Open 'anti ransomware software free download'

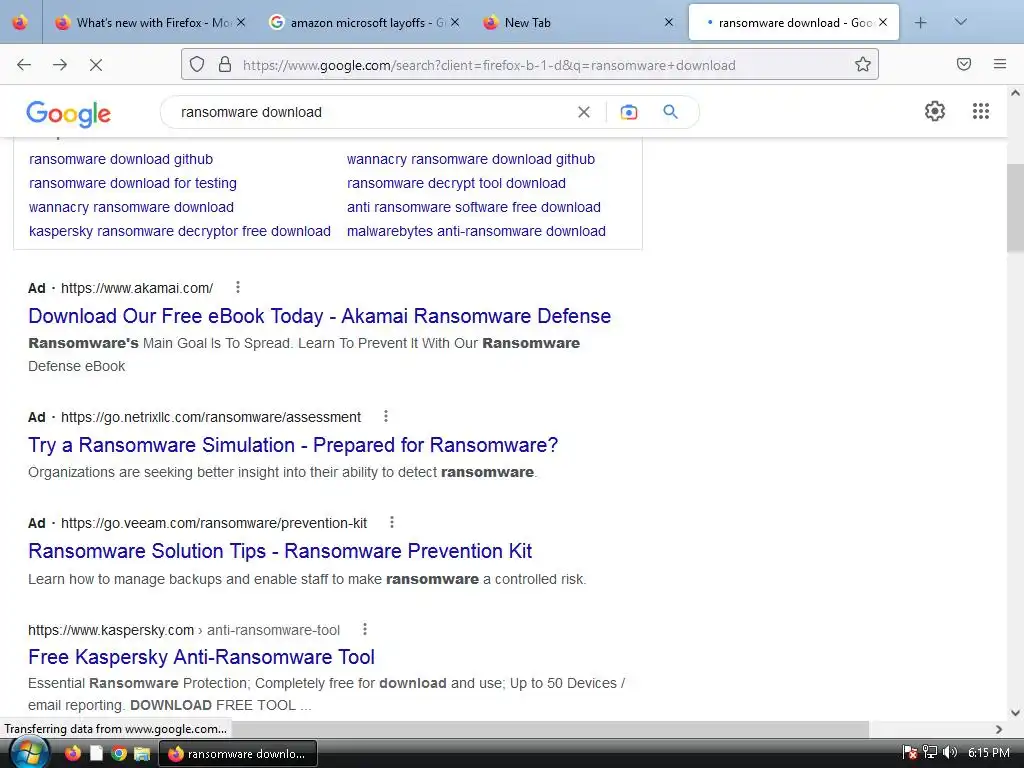pos(473,208)
